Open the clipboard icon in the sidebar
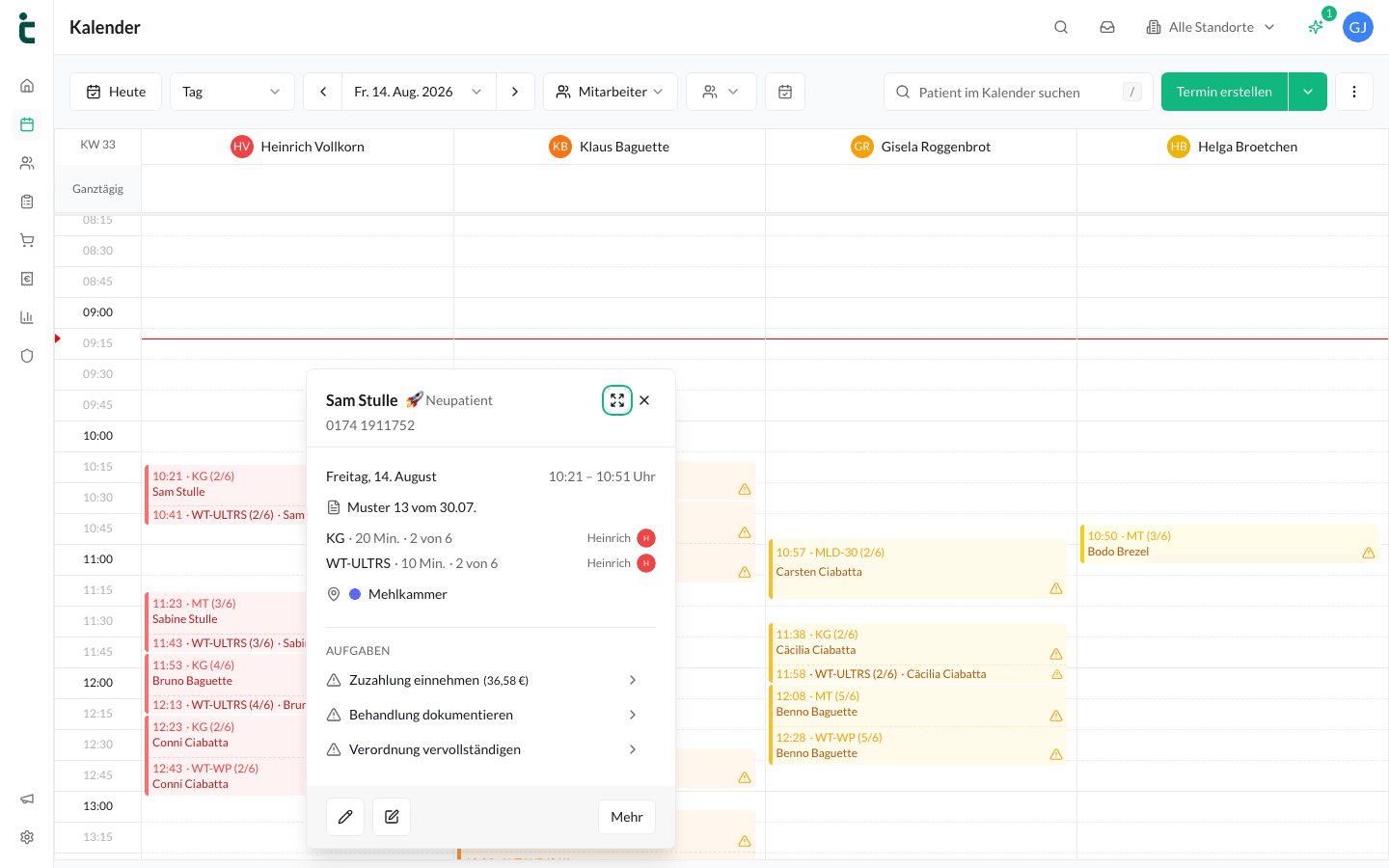Viewport: 1389px width, 868px height. 27,202
